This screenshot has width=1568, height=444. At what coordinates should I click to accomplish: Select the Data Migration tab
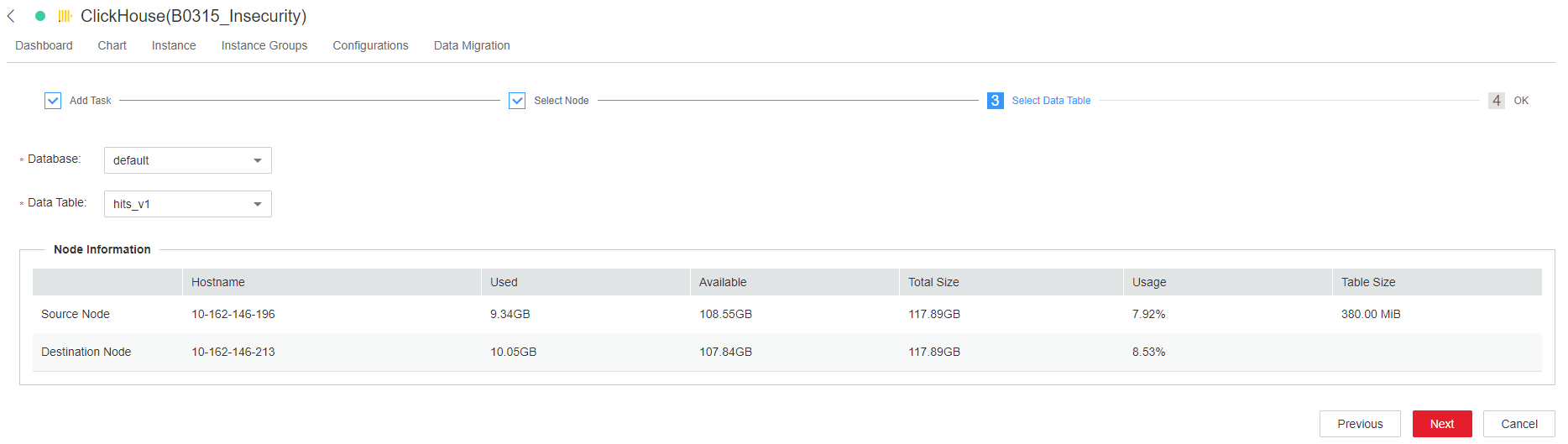click(x=472, y=45)
